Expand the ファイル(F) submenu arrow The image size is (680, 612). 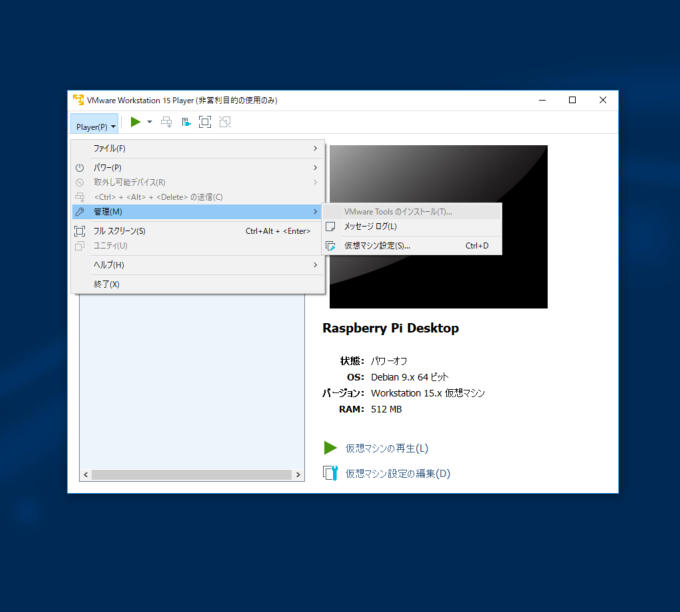tap(315, 148)
